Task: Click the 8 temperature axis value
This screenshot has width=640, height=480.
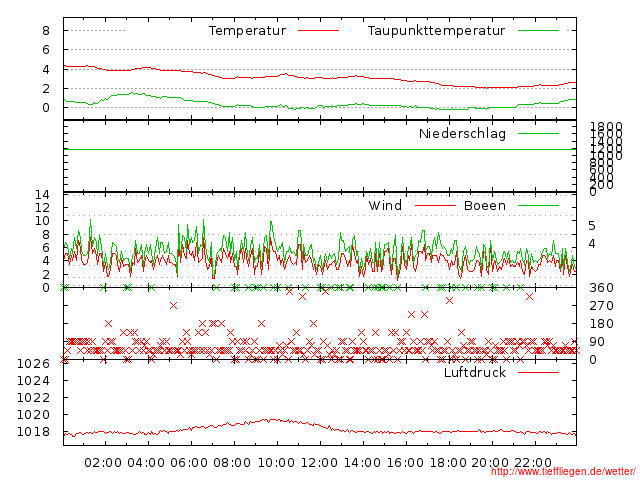Action: point(46,31)
